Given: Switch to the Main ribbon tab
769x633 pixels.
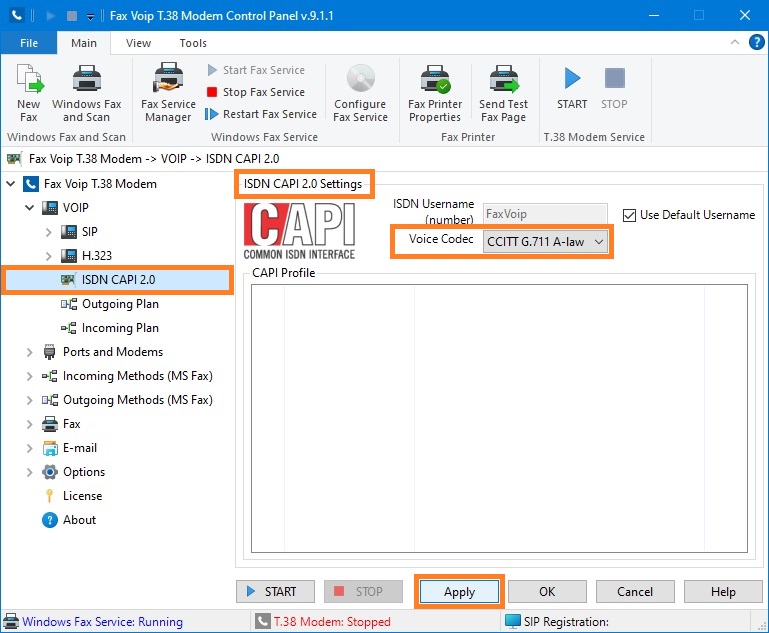Looking at the screenshot, I should 84,43.
